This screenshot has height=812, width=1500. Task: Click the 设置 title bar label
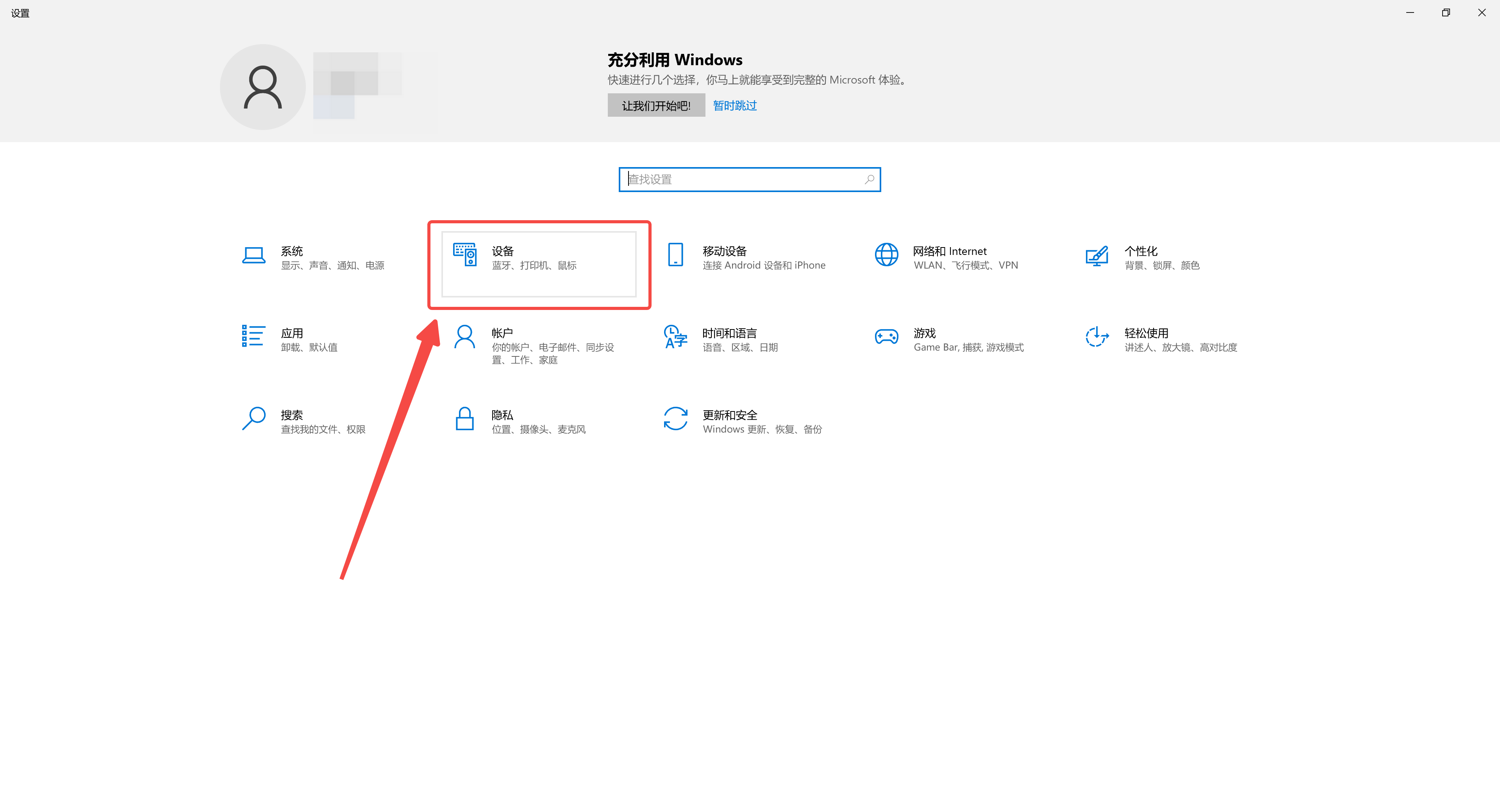[19, 13]
